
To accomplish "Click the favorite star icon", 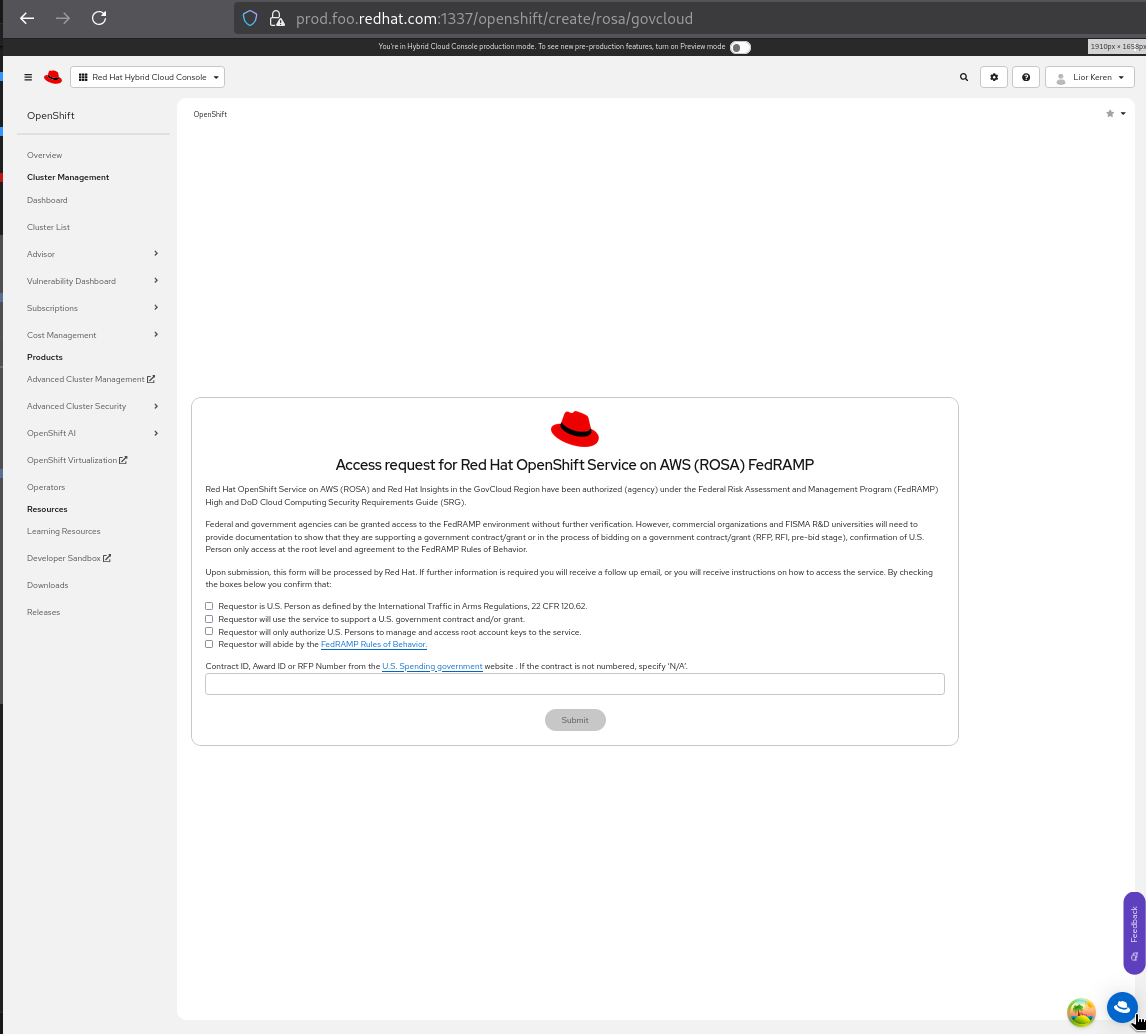I will [x=1110, y=114].
